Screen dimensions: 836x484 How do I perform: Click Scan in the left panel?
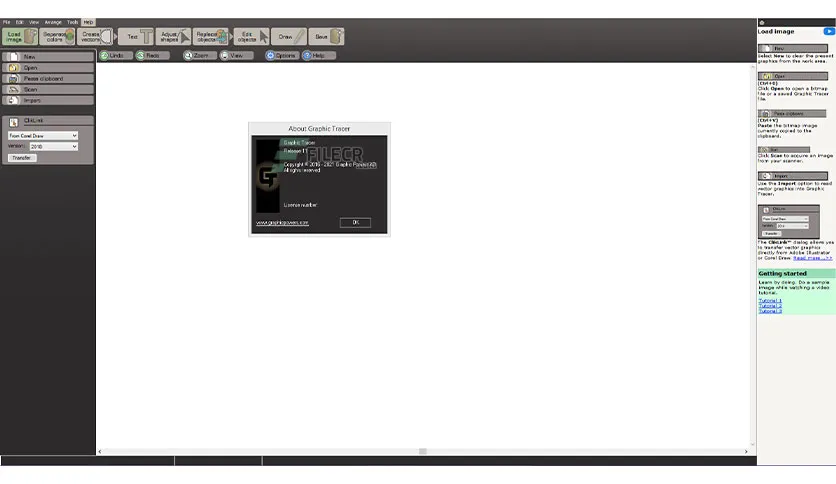tap(48, 90)
